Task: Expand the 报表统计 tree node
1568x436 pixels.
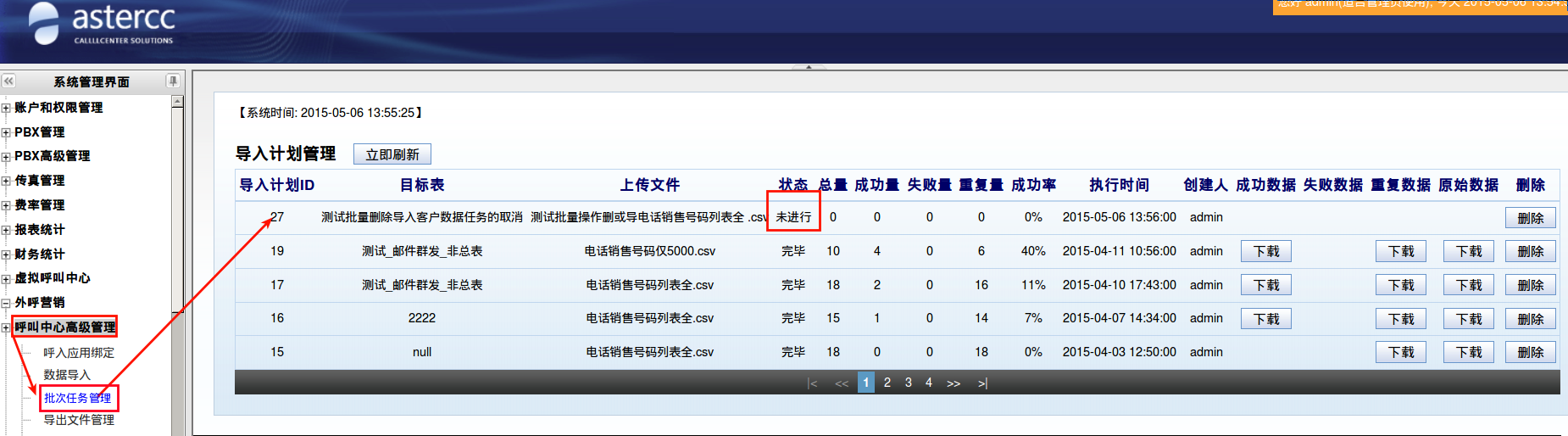Action: (6, 230)
